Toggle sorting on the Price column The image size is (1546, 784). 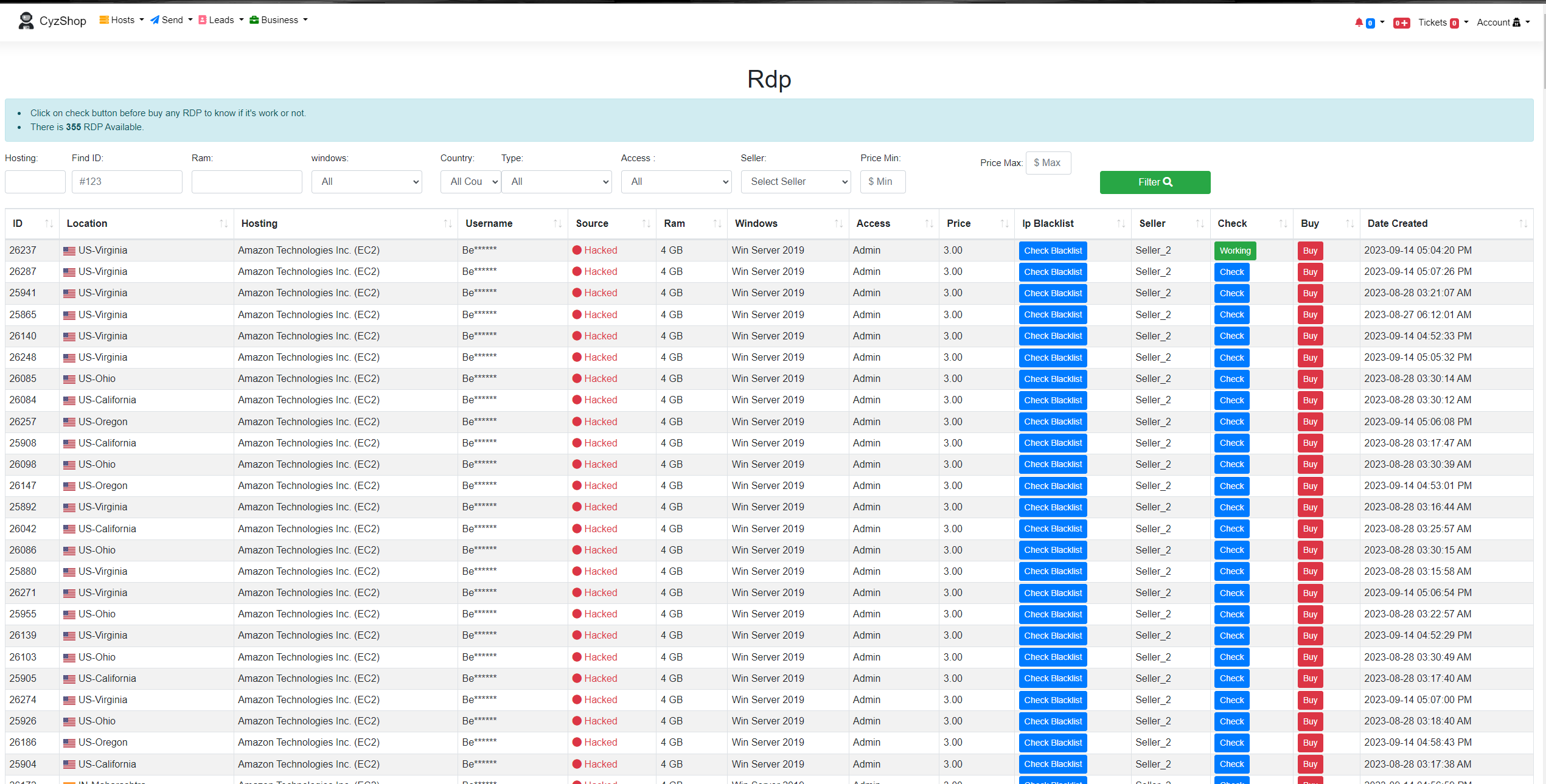[1004, 223]
